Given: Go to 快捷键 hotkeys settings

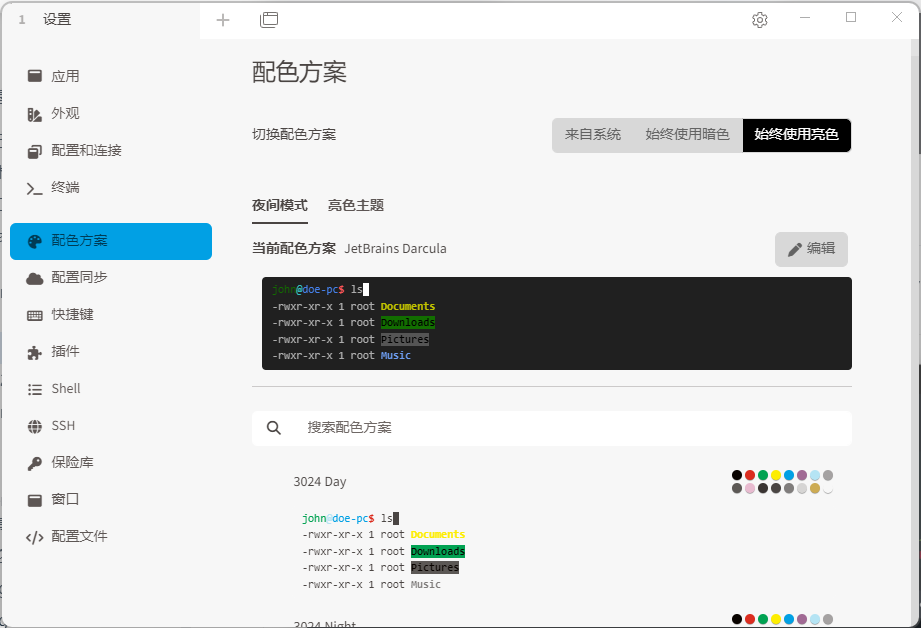Looking at the screenshot, I should pos(110,314).
